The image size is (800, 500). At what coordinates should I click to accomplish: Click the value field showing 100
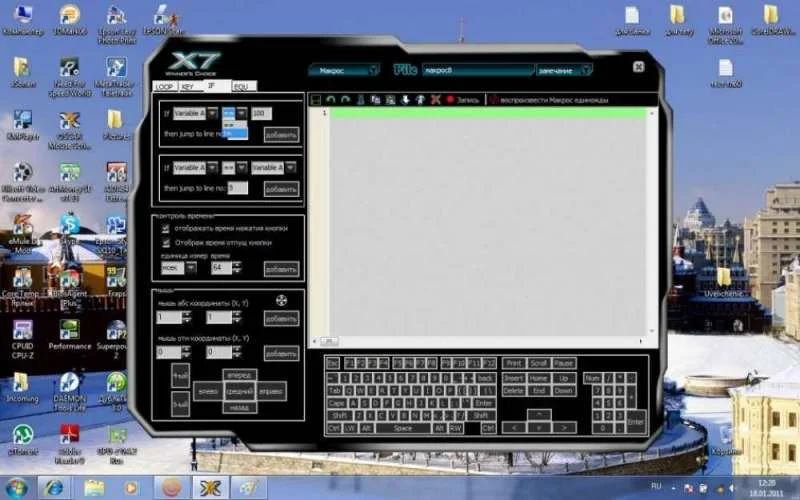261,113
